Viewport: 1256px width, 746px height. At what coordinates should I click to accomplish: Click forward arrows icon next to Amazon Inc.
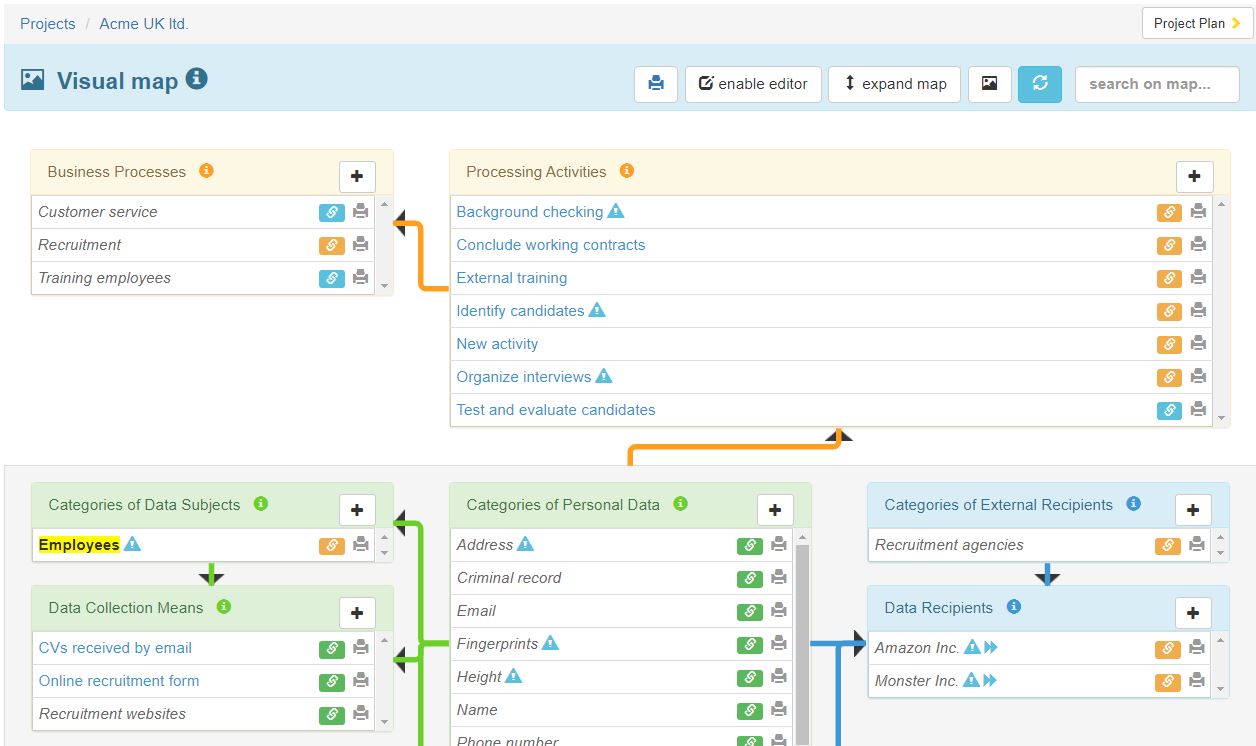990,648
